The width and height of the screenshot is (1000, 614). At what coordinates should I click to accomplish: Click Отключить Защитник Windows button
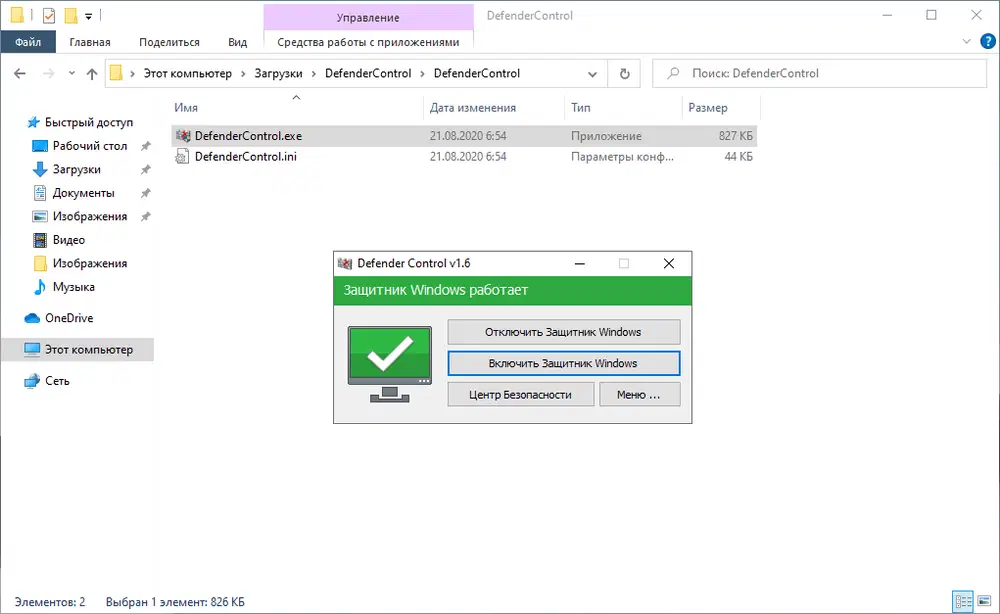[x=564, y=332]
